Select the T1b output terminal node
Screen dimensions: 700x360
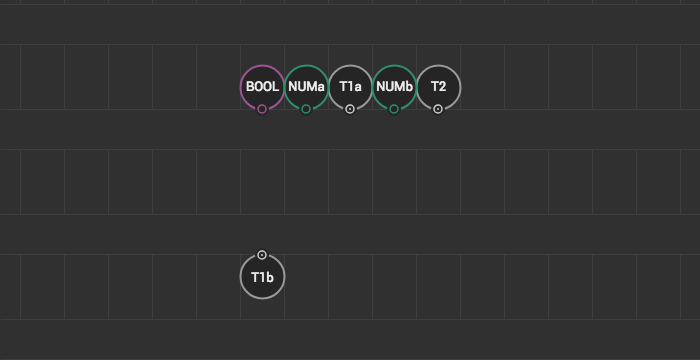[x=262, y=277]
